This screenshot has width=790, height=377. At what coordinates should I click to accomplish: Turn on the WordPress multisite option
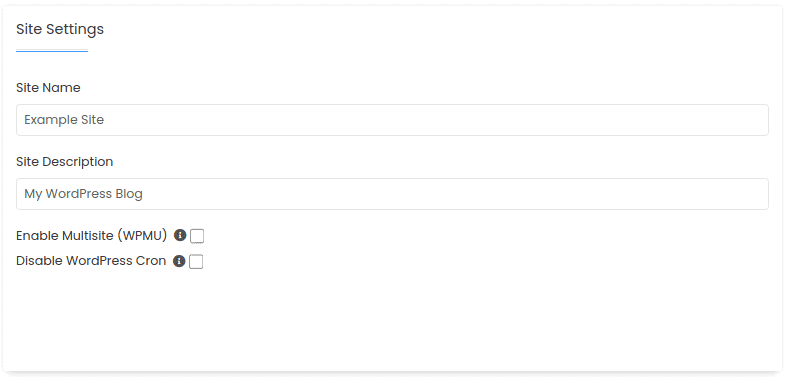coord(197,236)
